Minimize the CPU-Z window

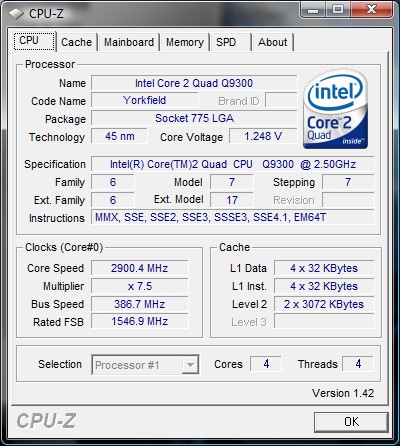313,10
